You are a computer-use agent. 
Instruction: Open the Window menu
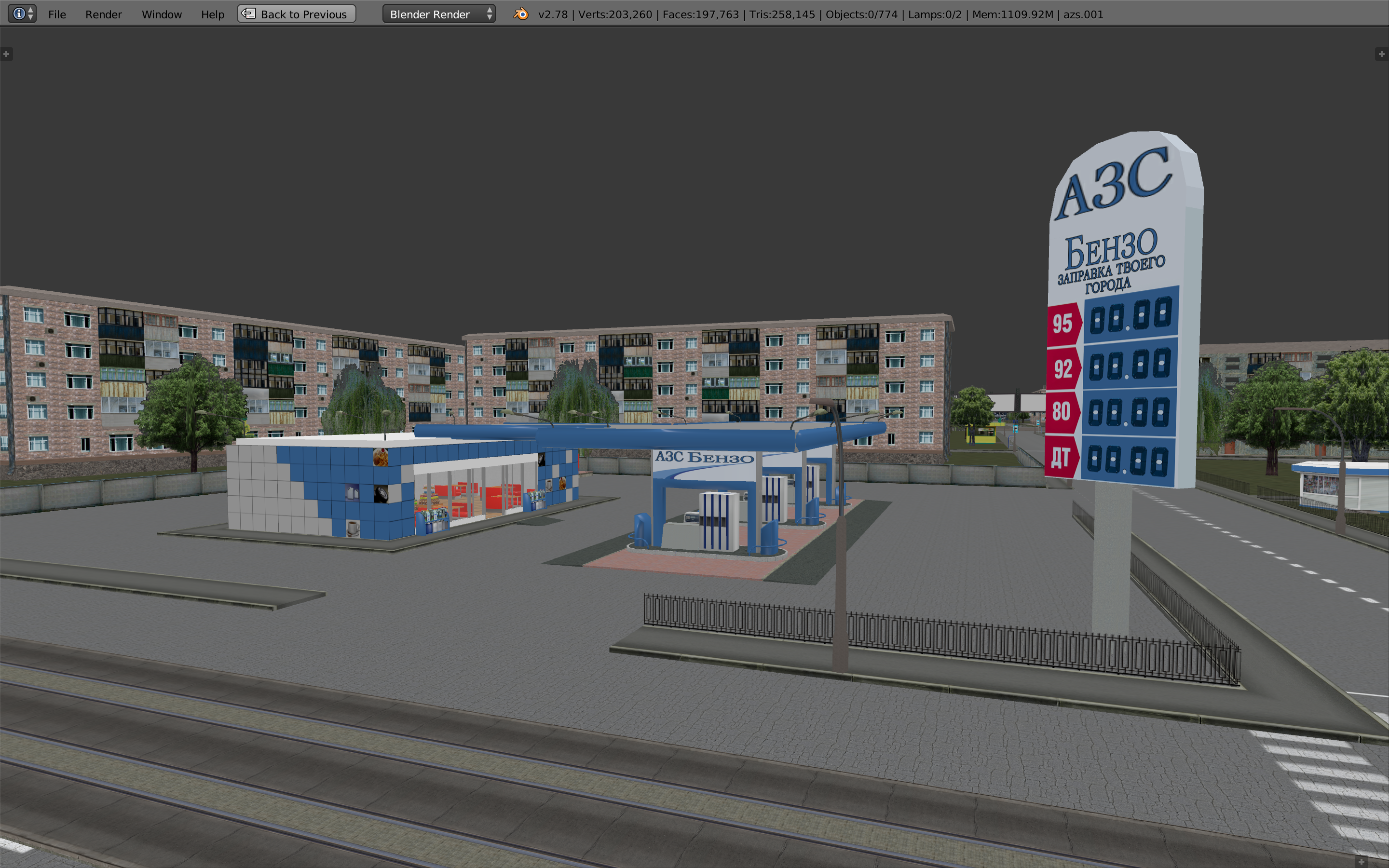pos(161,14)
